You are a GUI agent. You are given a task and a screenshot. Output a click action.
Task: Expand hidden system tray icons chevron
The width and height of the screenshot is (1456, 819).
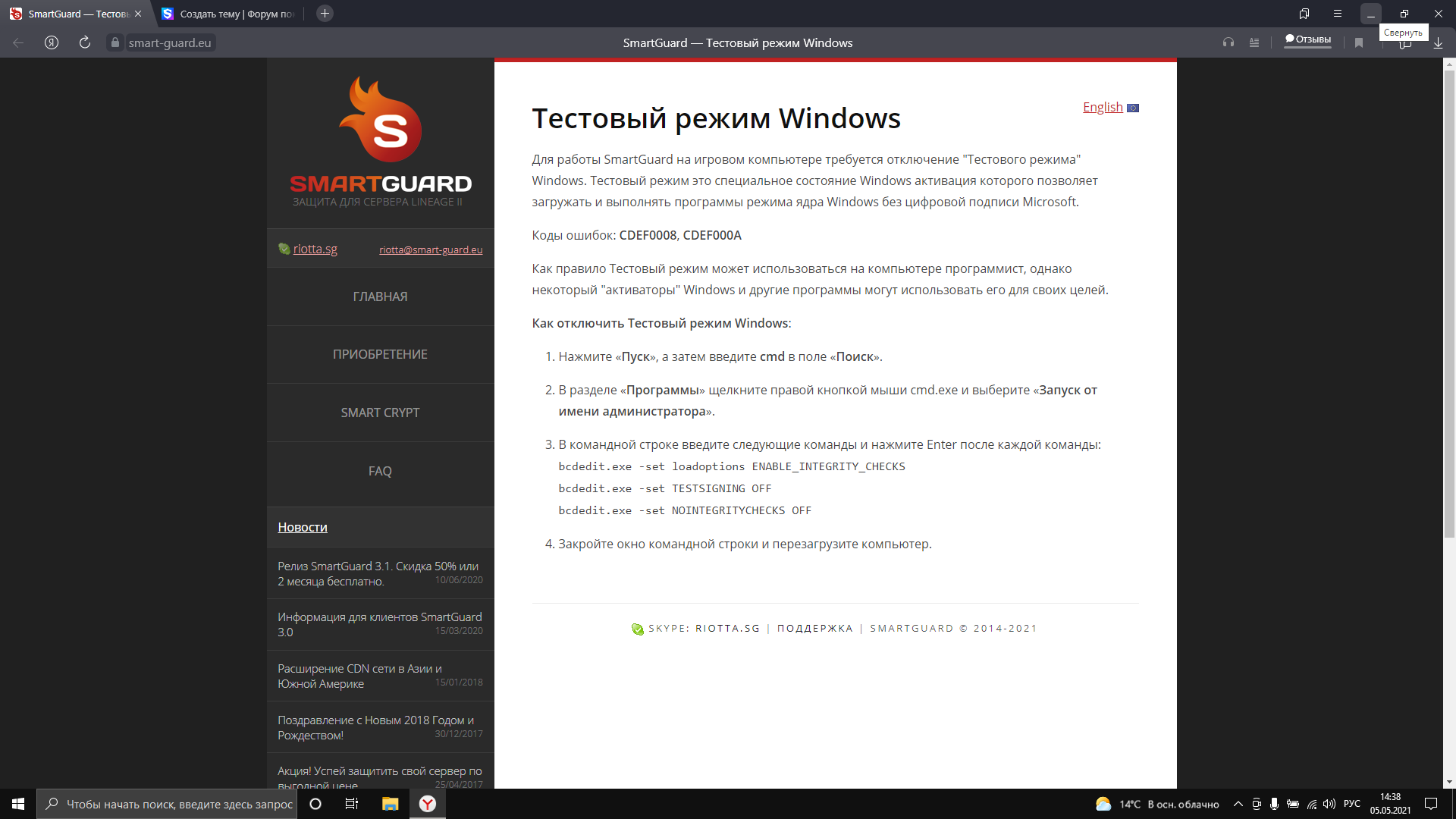pos(1238,804)
